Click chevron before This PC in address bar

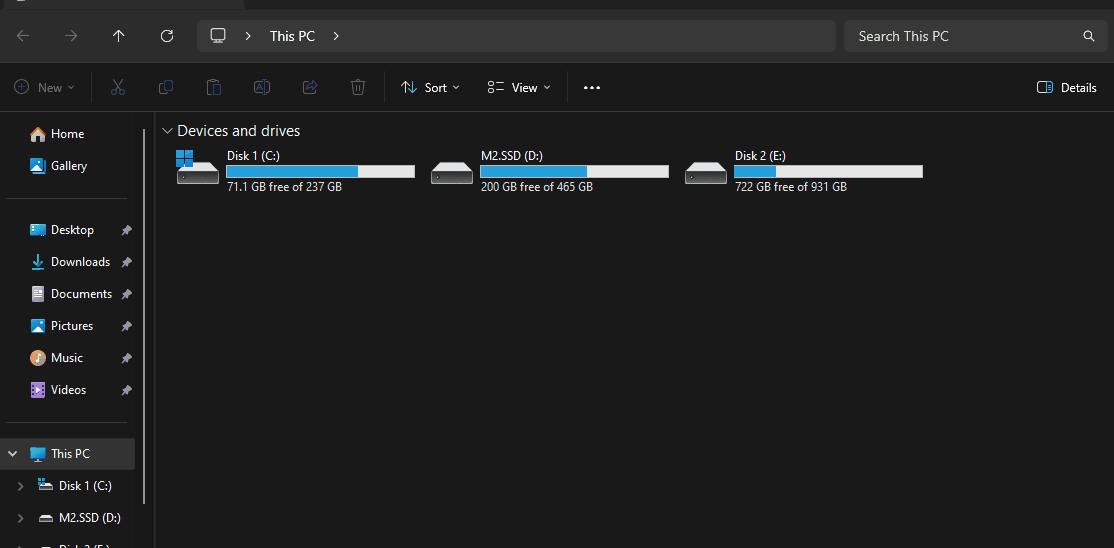[248, 36]
